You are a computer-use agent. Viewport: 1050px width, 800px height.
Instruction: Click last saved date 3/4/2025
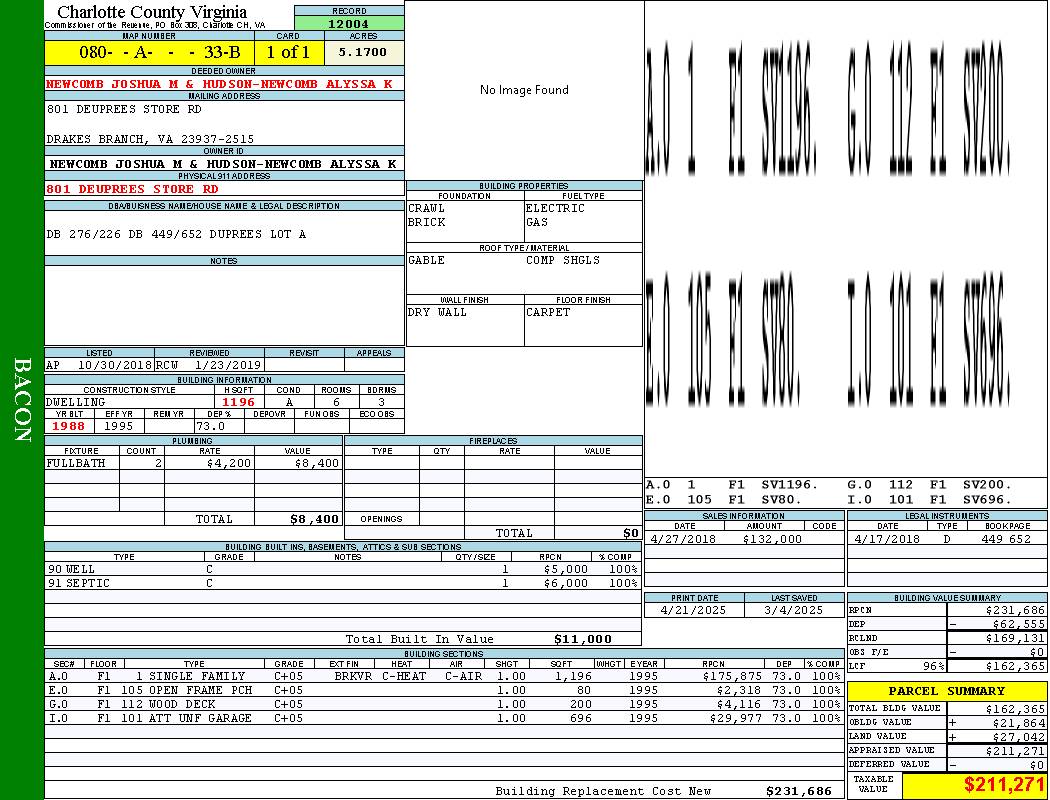tap(794, 611)
